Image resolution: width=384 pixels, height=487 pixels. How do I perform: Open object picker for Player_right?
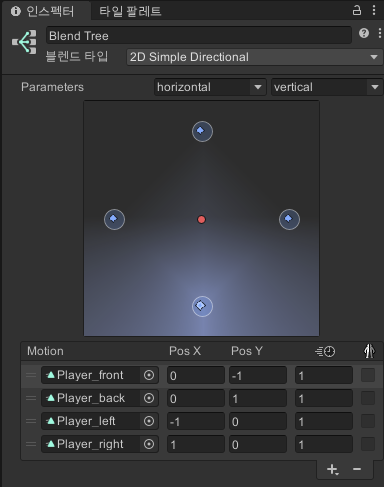pos(149,444)
